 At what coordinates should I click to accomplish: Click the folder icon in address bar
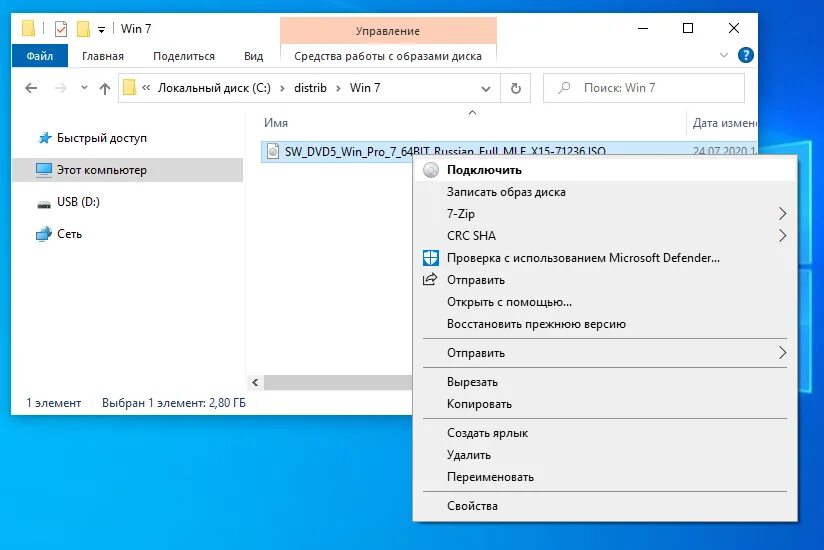tap(129, 87)
